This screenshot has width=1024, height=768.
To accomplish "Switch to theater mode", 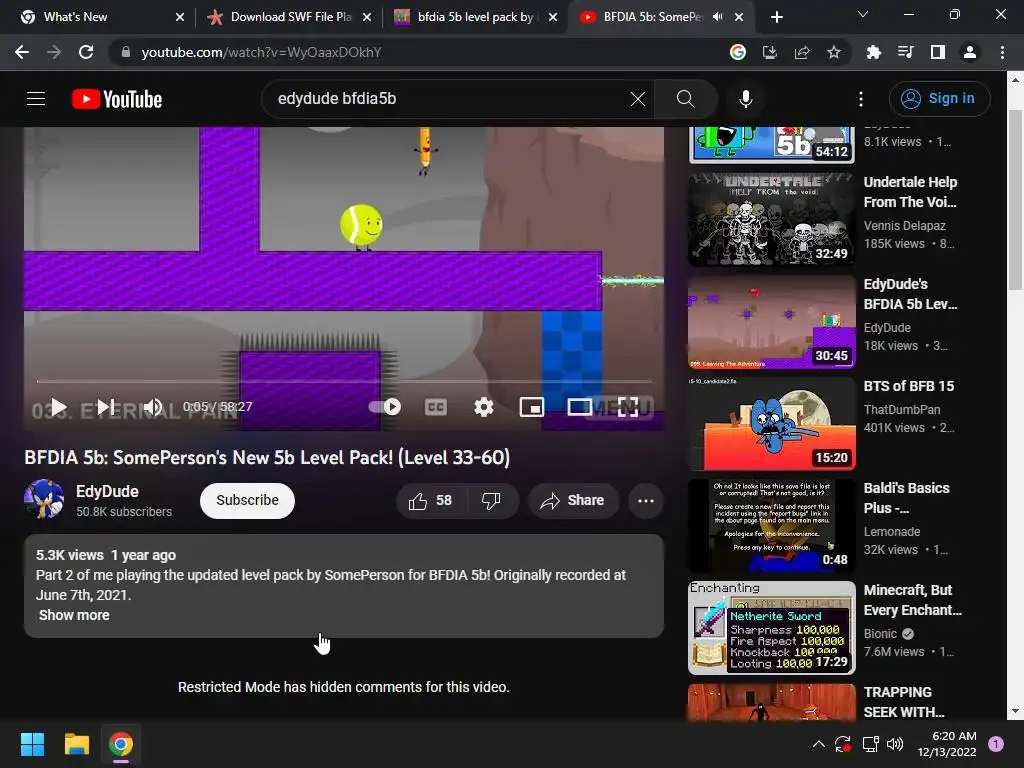I will pos(580,407).
